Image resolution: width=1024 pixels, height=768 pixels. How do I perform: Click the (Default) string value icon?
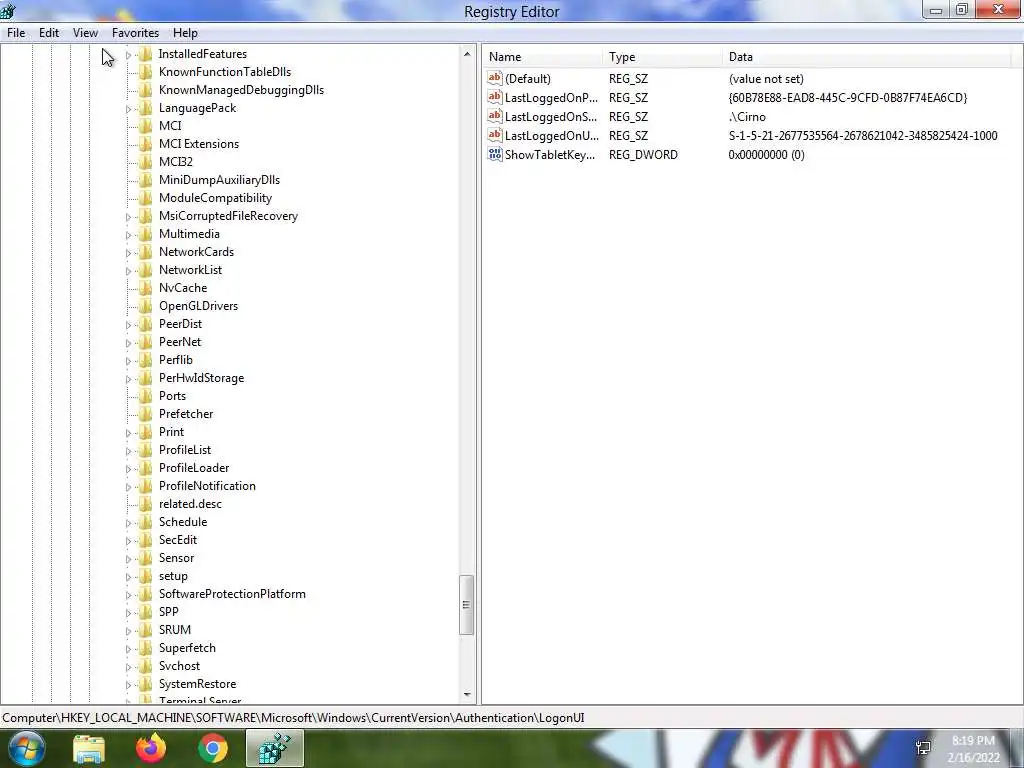click(495, 78)
